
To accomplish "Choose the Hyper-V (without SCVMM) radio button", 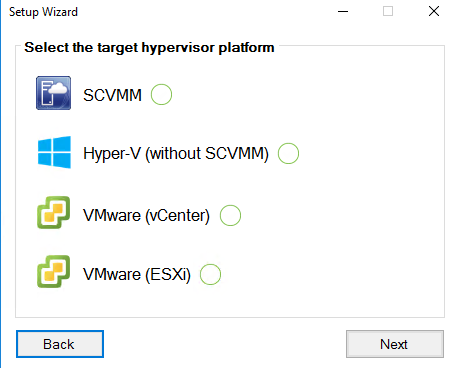I will (288, 153).
